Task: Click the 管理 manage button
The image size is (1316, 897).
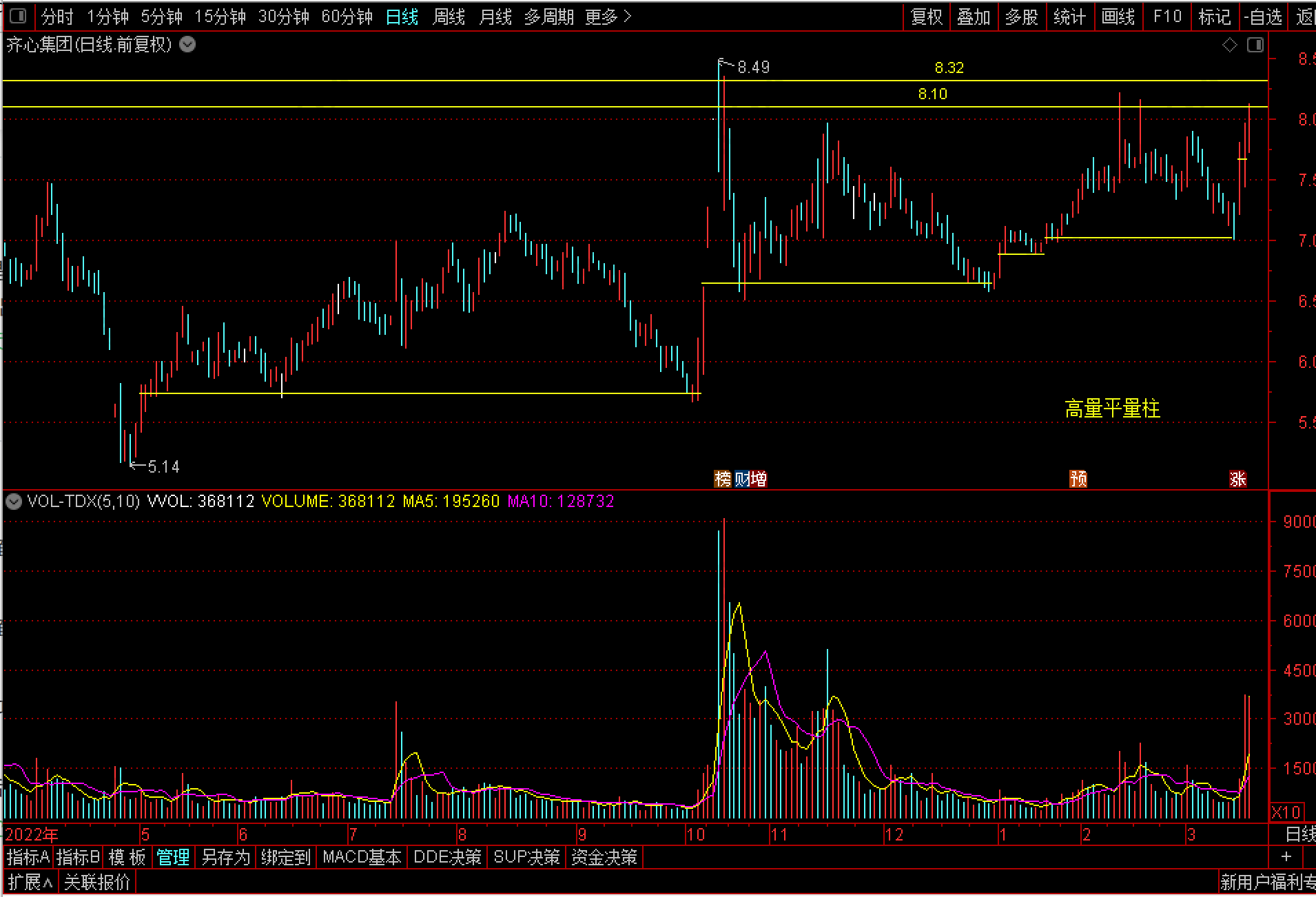Action: 173,858
